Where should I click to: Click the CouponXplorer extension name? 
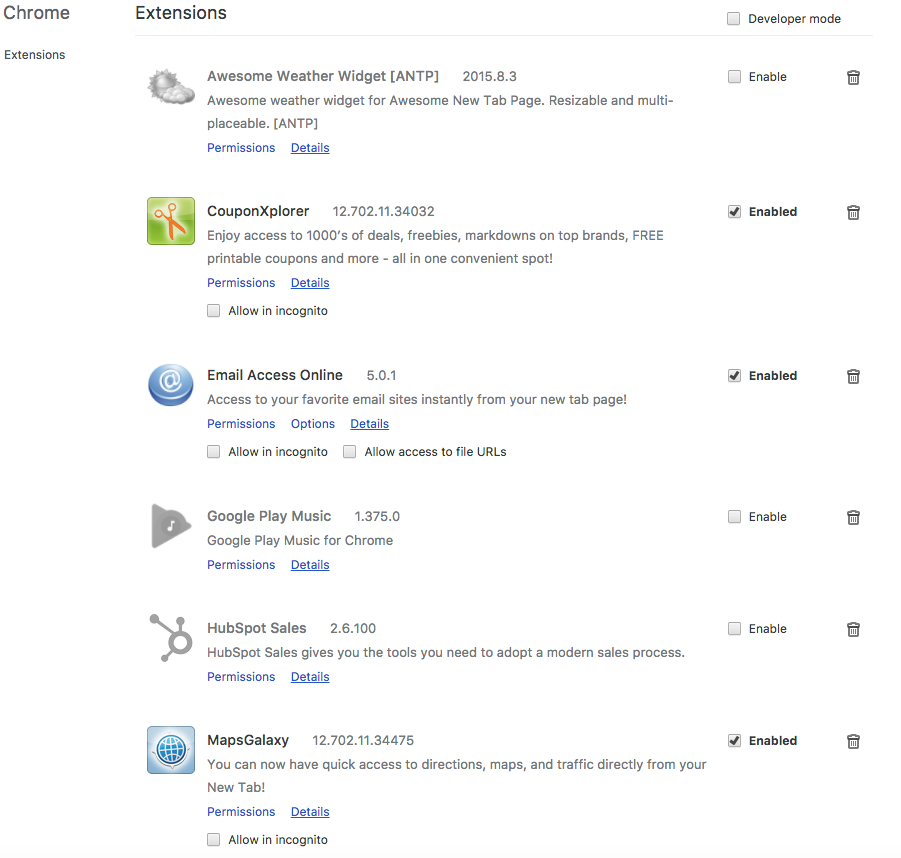click(258, 211)
